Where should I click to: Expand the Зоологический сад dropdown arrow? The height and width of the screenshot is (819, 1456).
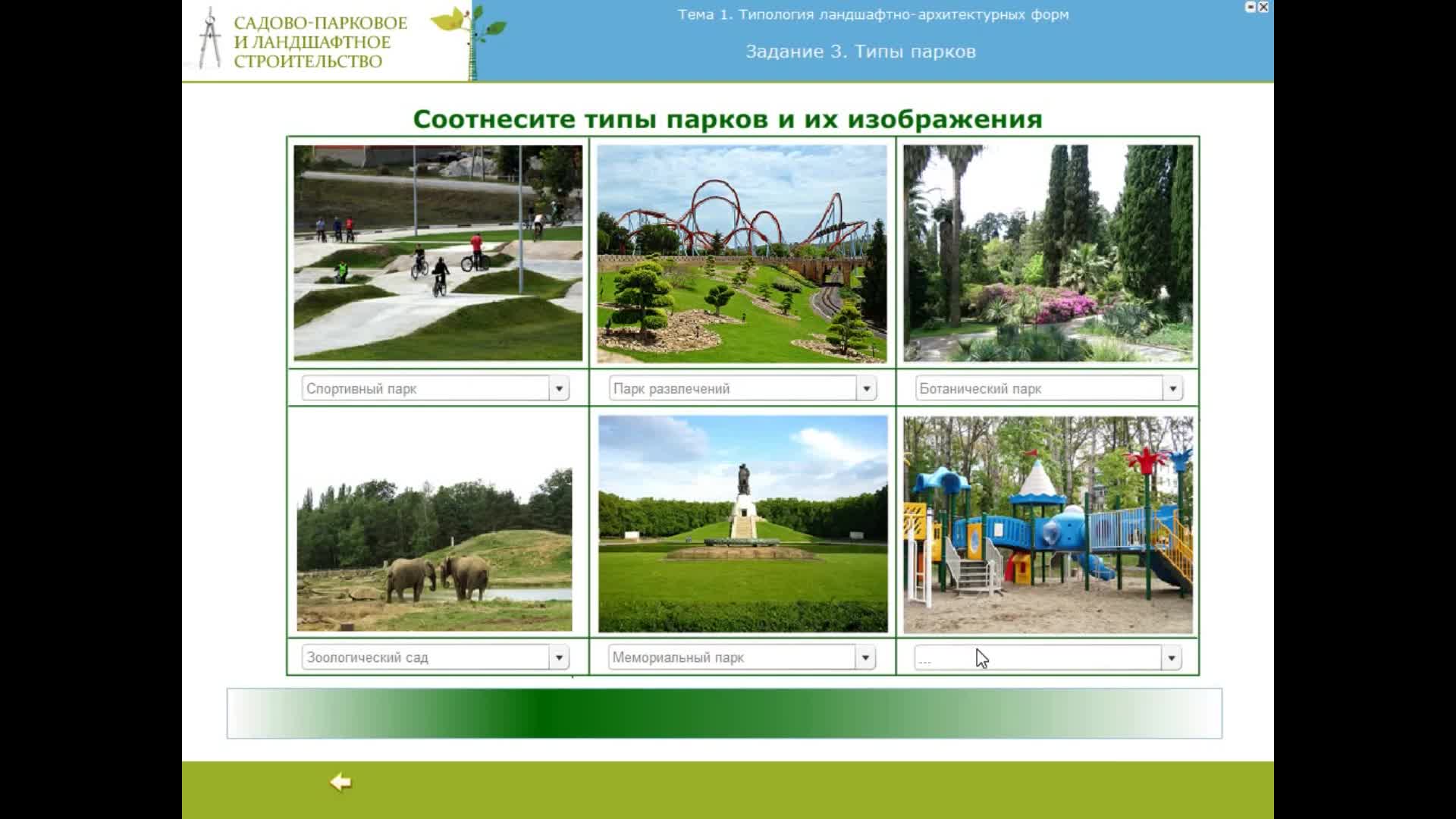click(x=559, y=657)
